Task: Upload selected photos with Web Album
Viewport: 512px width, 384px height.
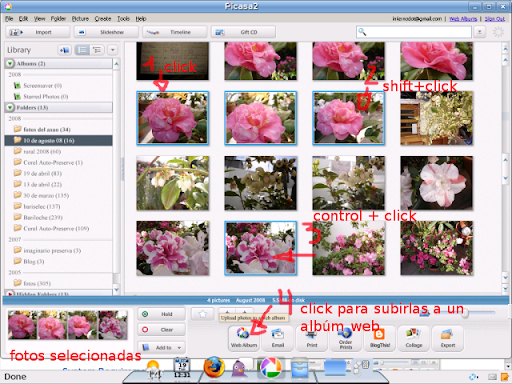Action: click(x=244, y=338)
